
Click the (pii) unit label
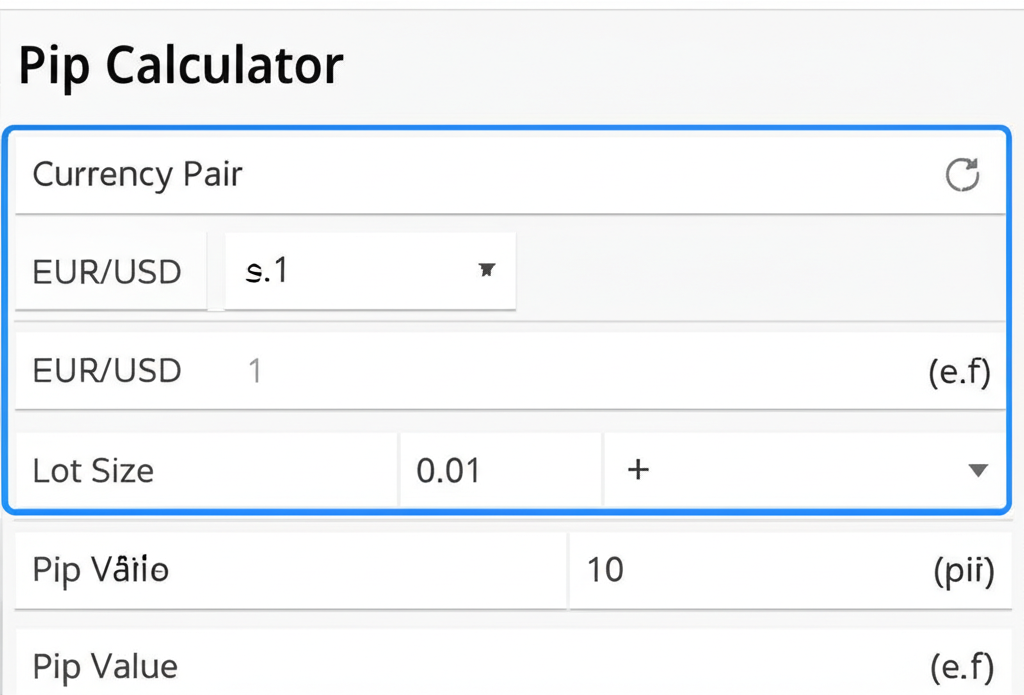[x=963, y=570]
